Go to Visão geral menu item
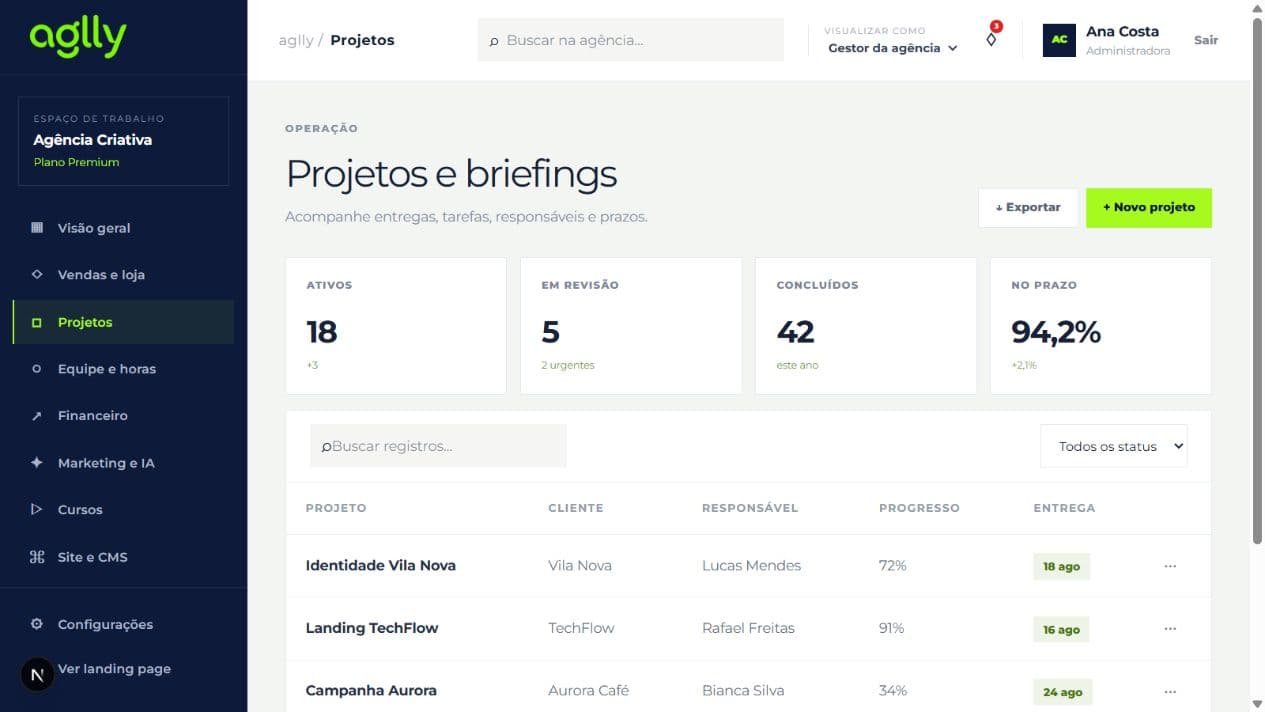The width and height of the screenshot is (1265, 712). coord(123,228)
